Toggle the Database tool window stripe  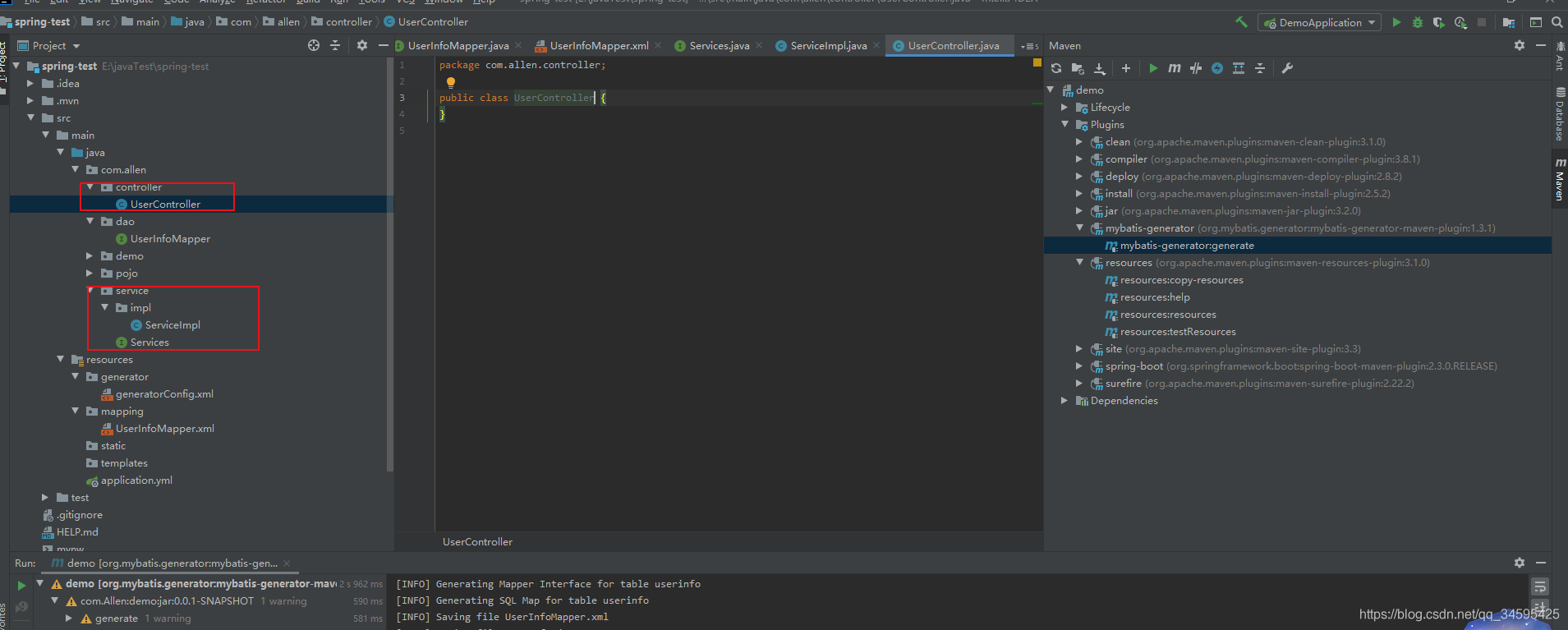[x=1560, y=115]
